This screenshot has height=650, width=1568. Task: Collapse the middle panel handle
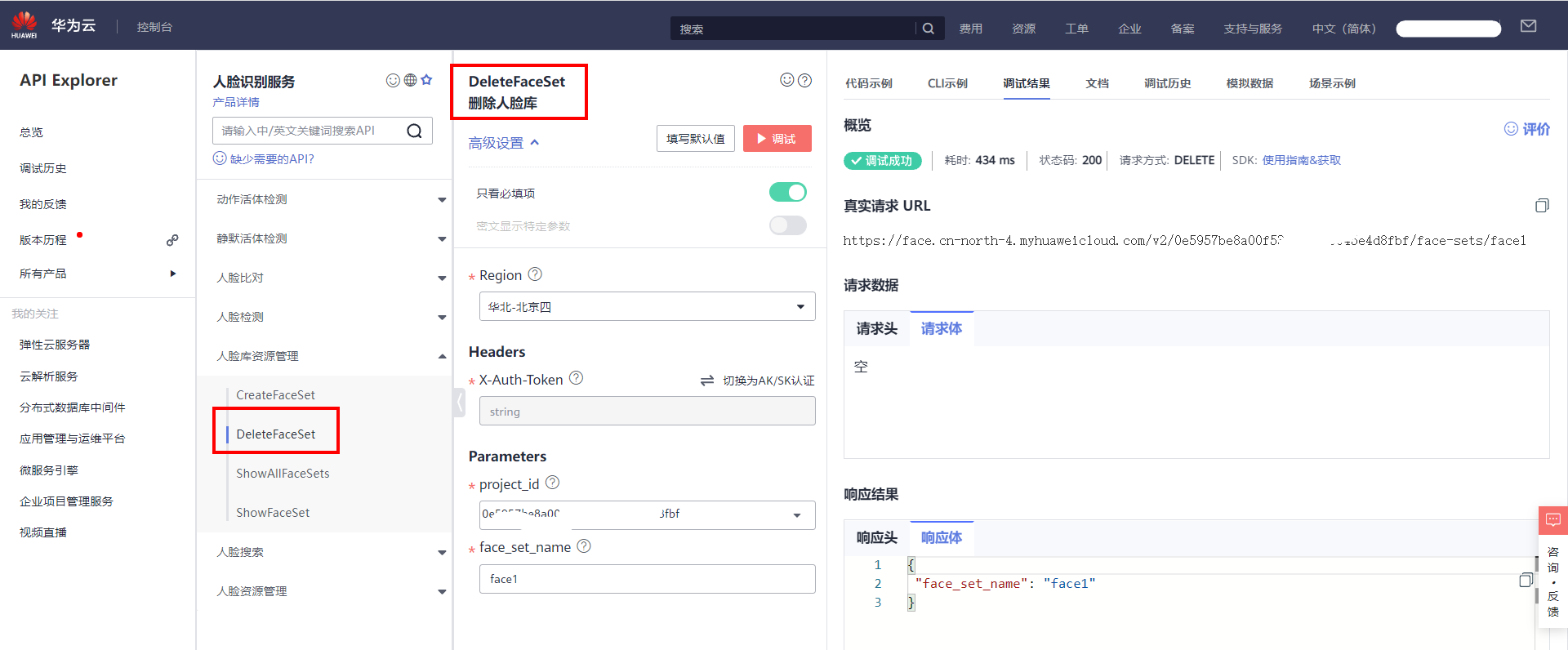pyautogui.click(x=460, y=403)
